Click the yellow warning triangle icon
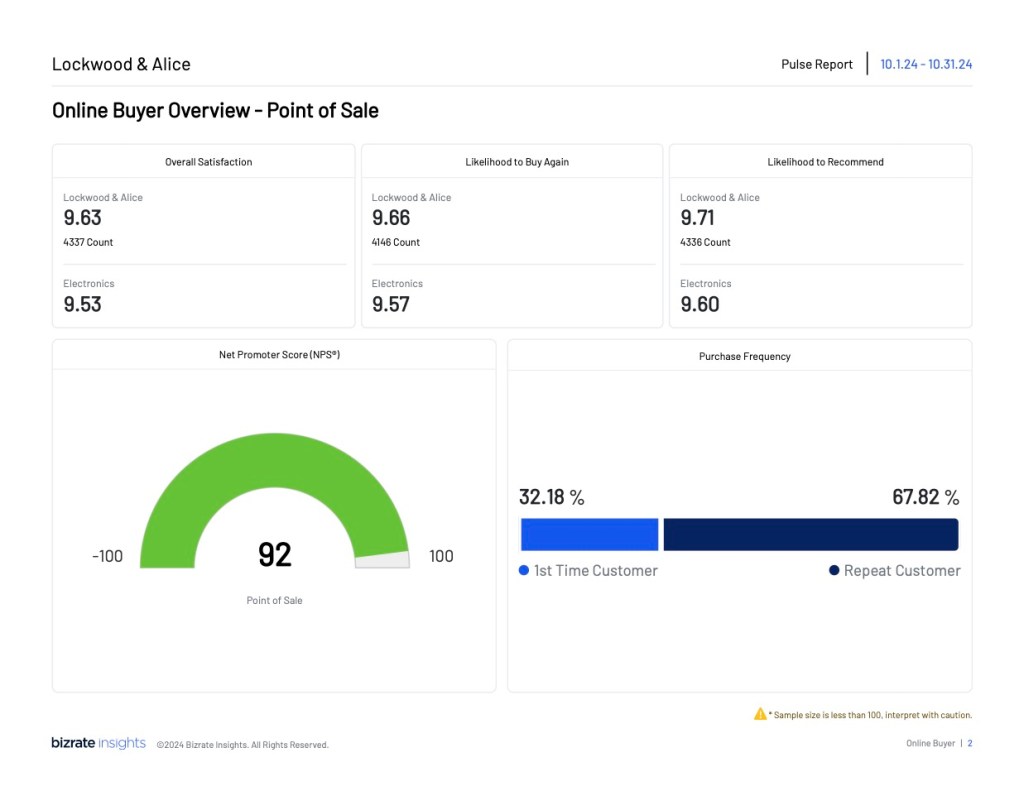This screenshot has width=1024, height=791. click(x=760, y=714)
